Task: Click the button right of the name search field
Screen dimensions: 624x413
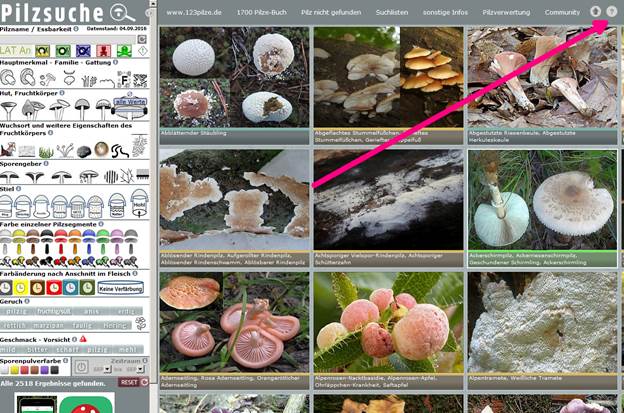Action: (x=142, y=39)
